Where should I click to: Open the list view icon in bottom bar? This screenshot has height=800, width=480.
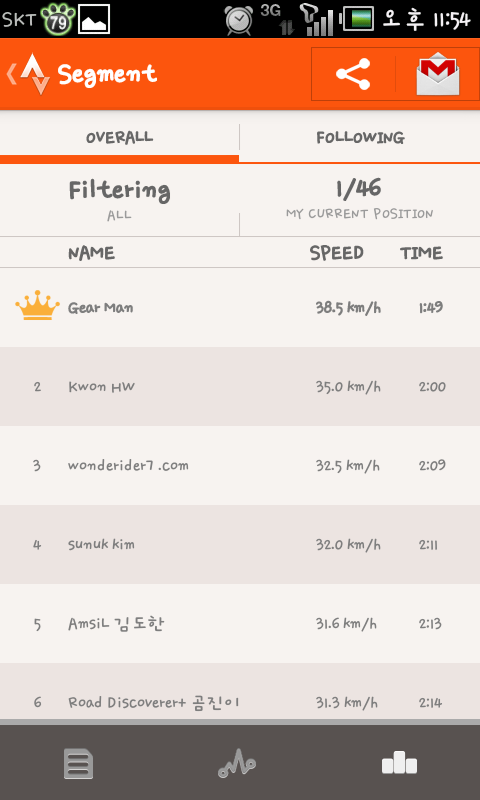[78, 763]
